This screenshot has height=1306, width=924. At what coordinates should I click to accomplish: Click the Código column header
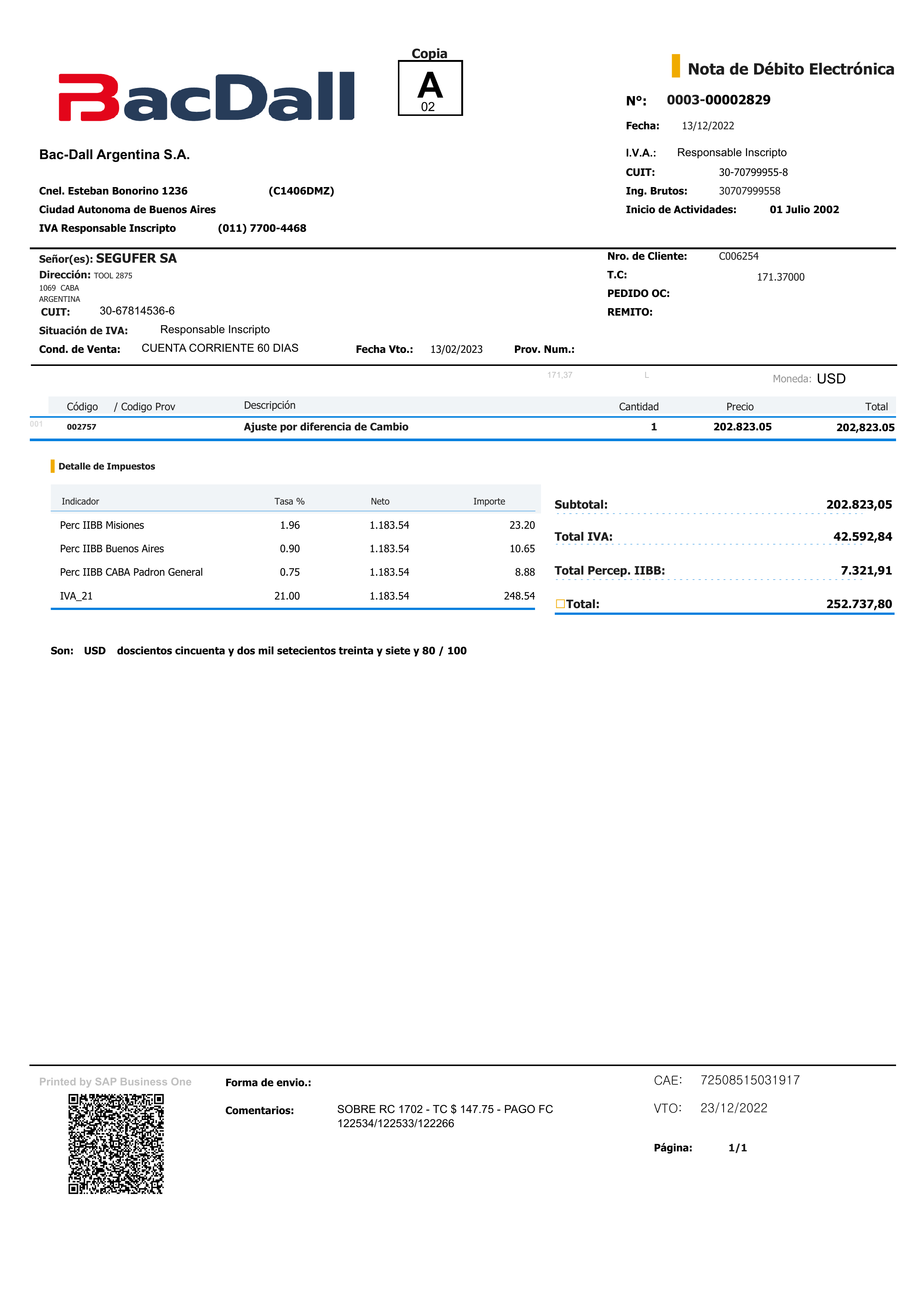pyautogui.click(x=82, y=406)
